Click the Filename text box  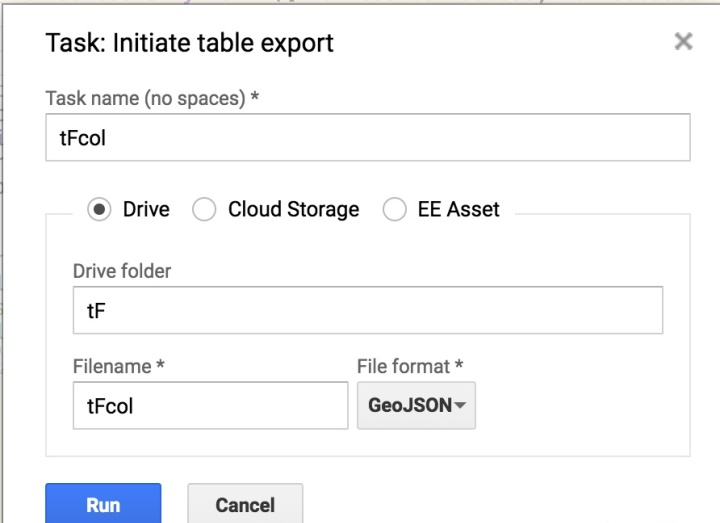(x=210, y=405)
